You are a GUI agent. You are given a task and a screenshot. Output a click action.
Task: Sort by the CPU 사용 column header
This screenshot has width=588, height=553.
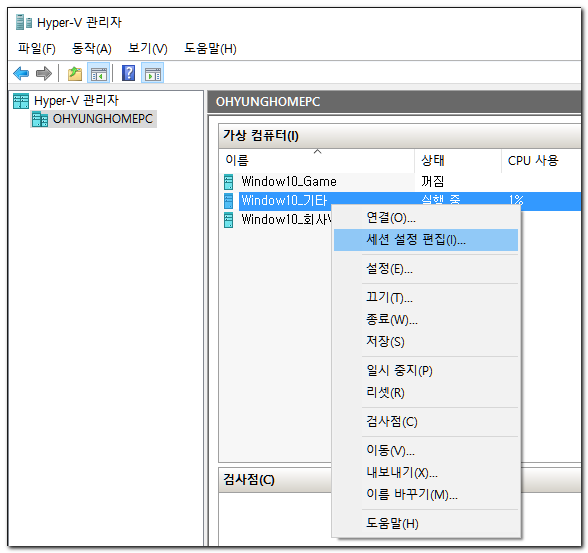coord(541,160)
